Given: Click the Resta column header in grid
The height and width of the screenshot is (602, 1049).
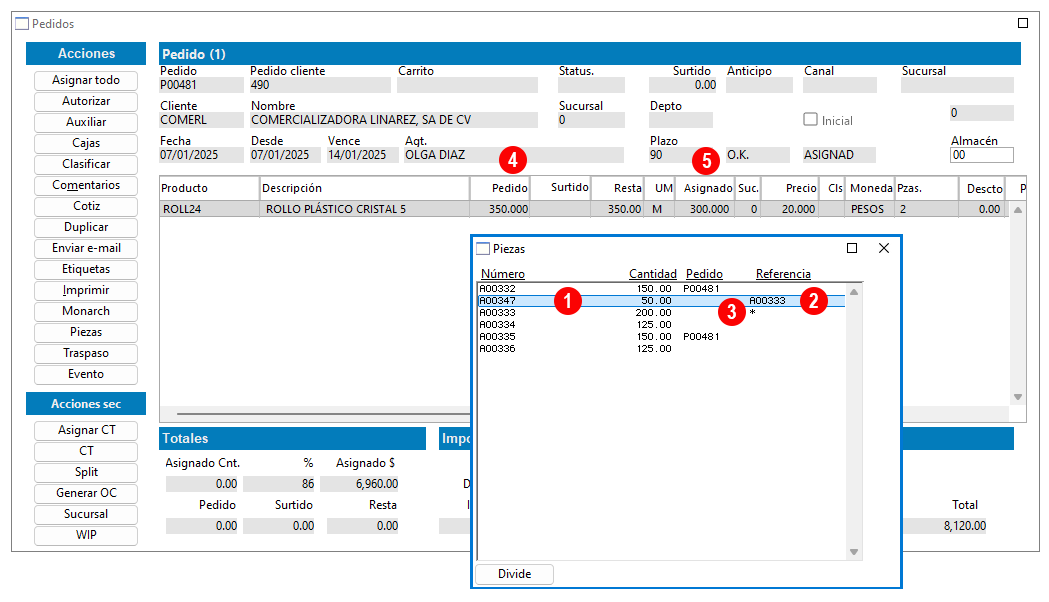Looking at the screenshot, I should pyautogui.click(x=617, y=189).
